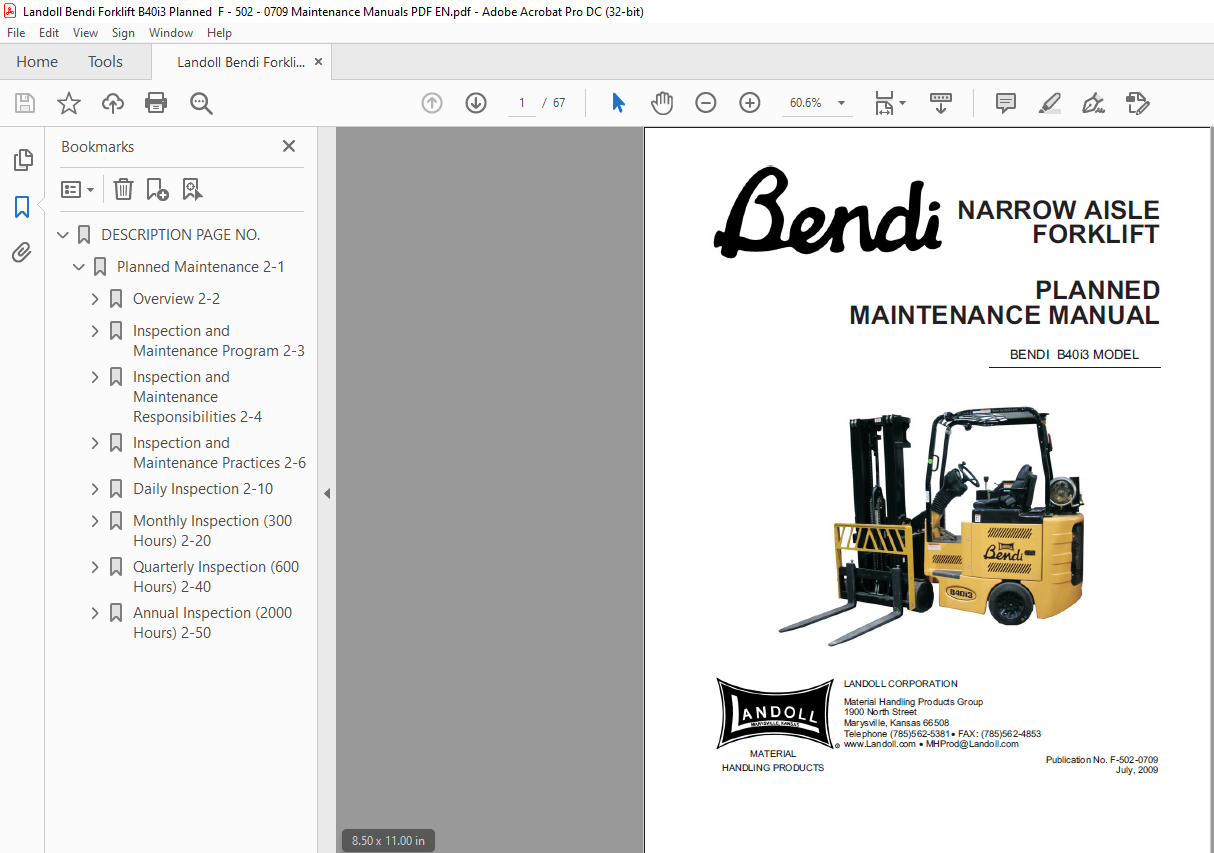Open the Window menu
The height and width of the screenshot is (853, 1214).
click(x=171, y=33)
